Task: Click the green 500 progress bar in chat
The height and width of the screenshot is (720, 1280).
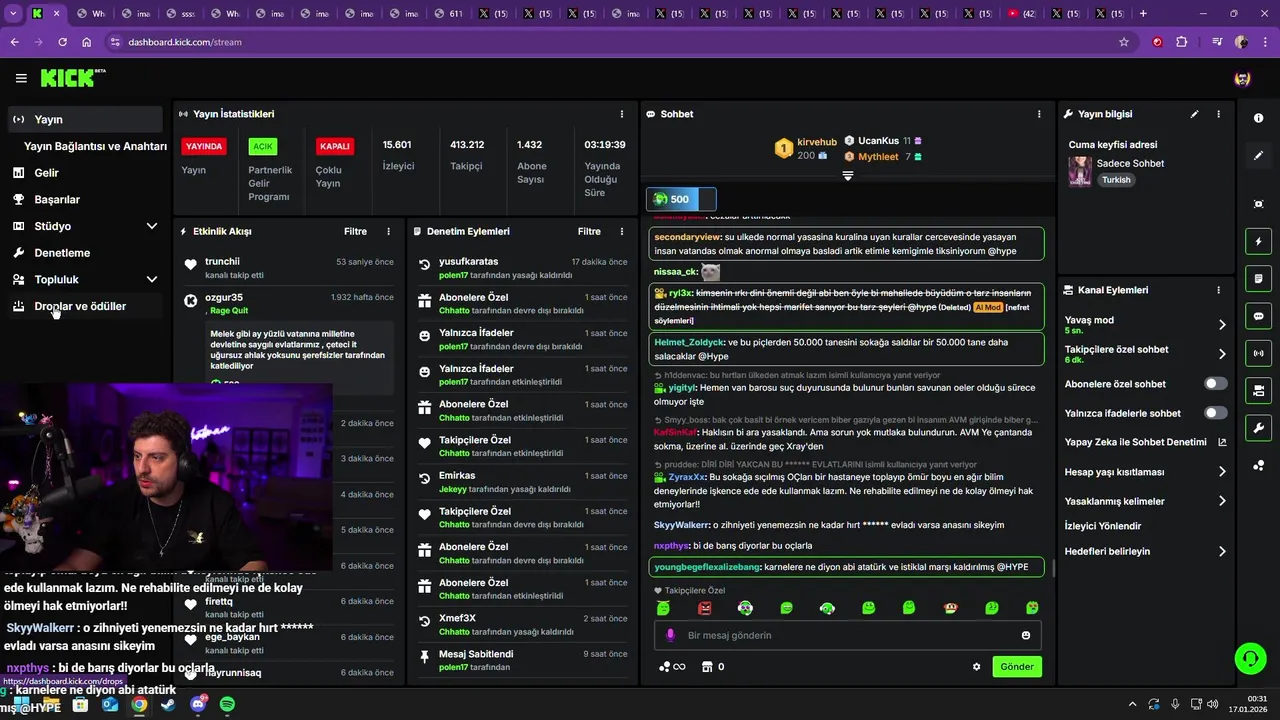Action: click(x=681, y=199)
